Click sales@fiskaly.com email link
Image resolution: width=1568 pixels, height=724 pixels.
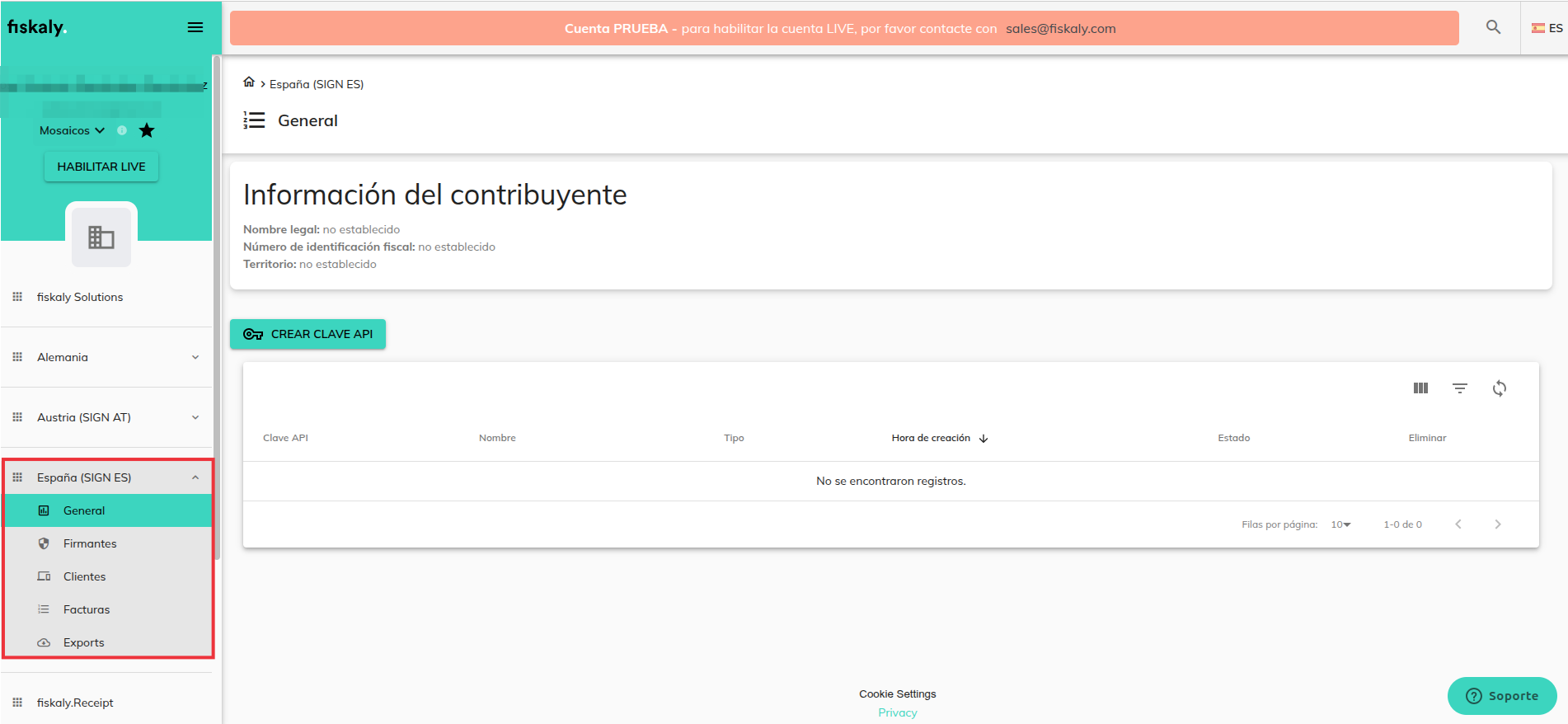(1060, 28)
